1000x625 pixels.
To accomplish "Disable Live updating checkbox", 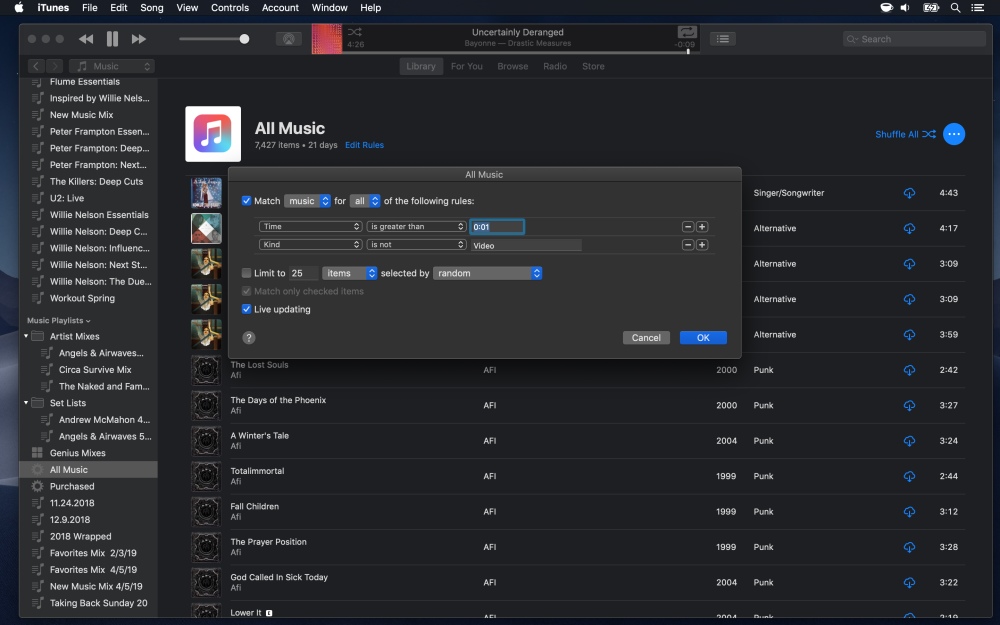I will [247, 309].
